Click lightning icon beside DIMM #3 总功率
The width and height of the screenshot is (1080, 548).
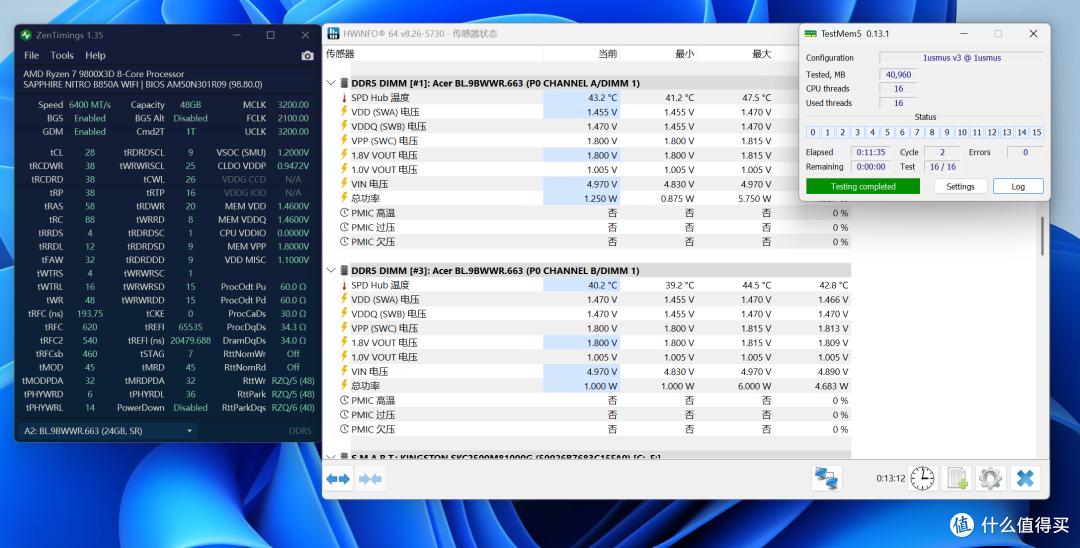(x=344, y=386)
